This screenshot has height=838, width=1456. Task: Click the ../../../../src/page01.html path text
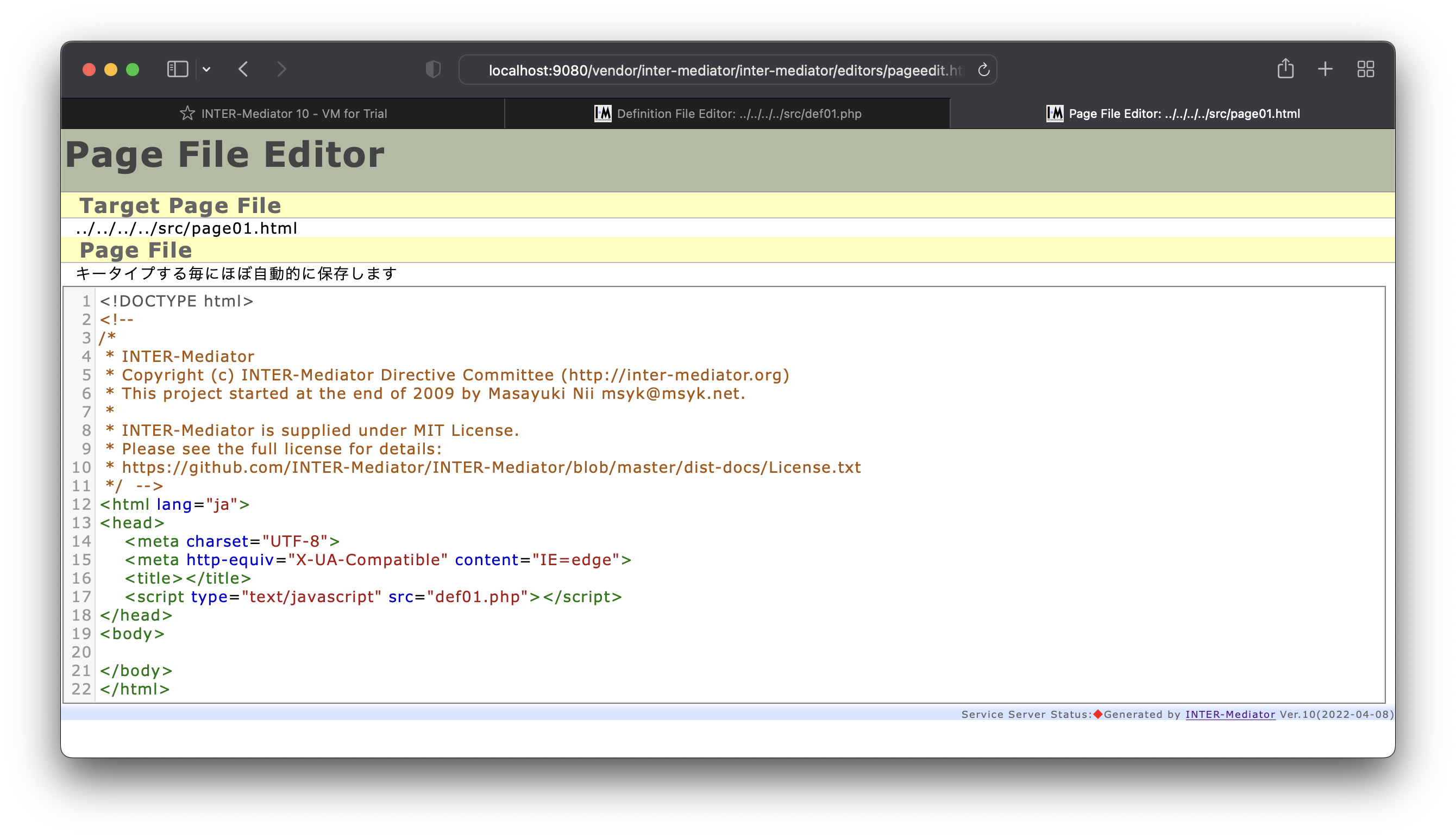[x=186, y=228]
